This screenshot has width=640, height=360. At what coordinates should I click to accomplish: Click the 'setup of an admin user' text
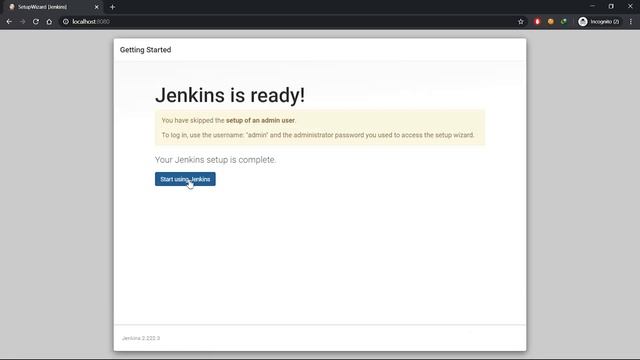[x=260, y=120]
